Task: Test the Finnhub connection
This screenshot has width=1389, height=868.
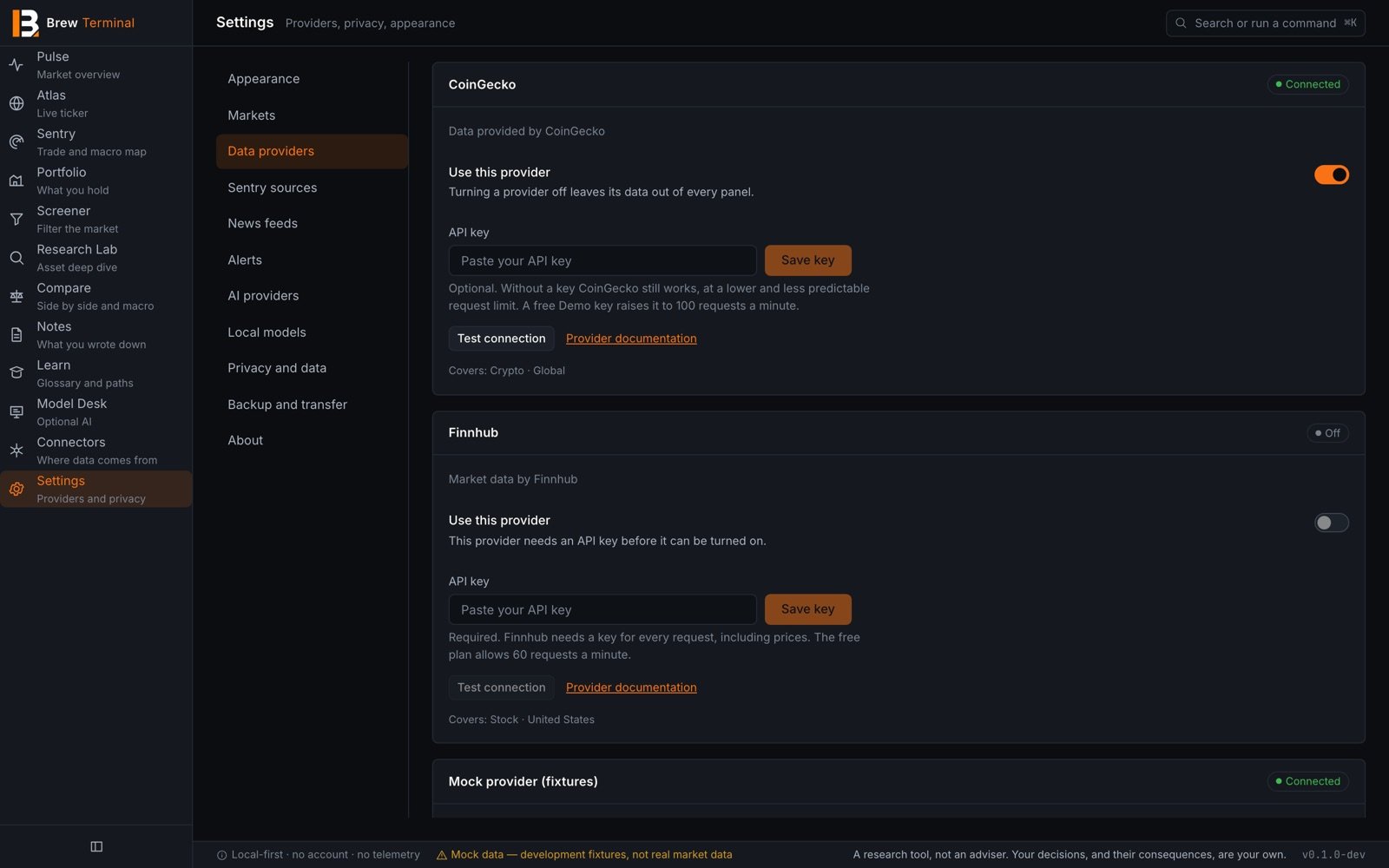Action: coord(501,687)
